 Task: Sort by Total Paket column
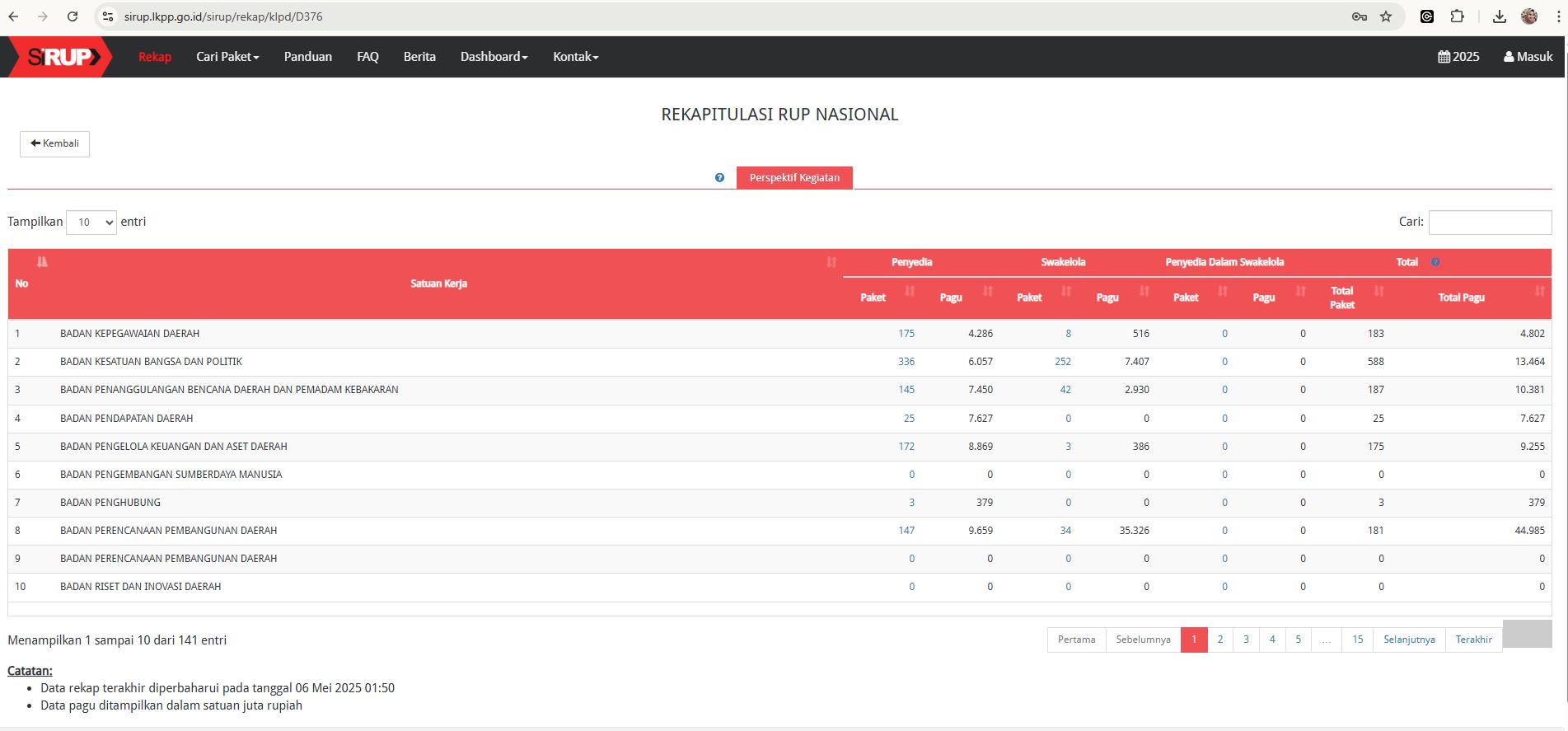[x=1379, y=291]
